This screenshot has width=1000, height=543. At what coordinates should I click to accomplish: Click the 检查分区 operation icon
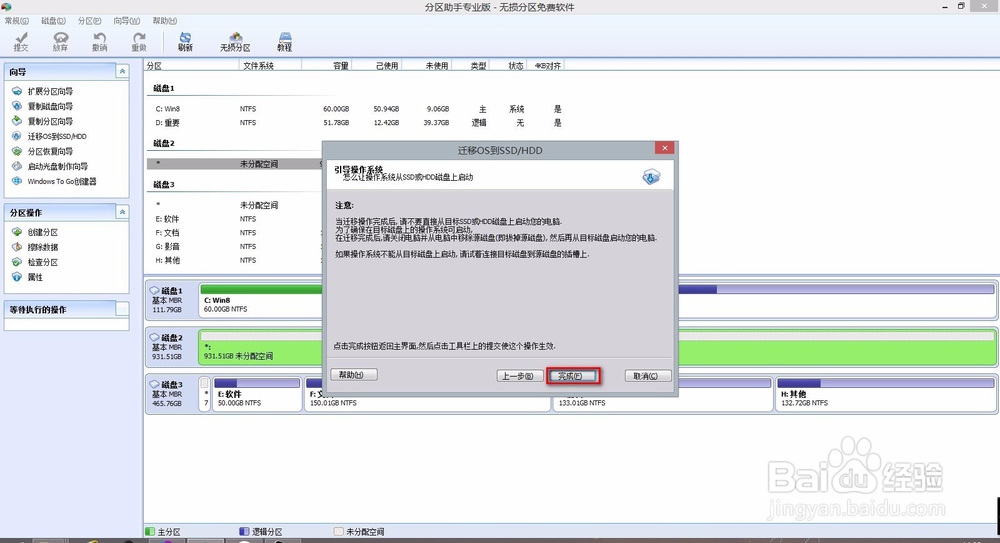click(17, 262)
